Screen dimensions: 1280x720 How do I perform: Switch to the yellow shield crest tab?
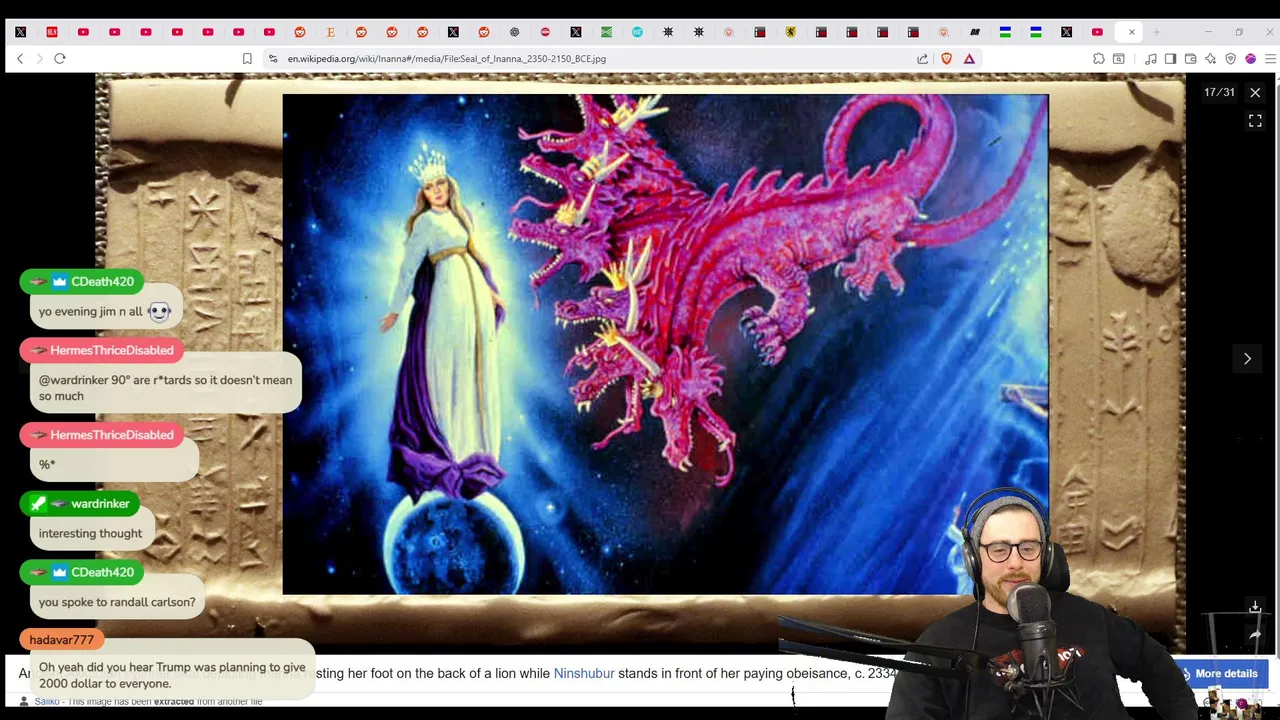tap(790, 32)
